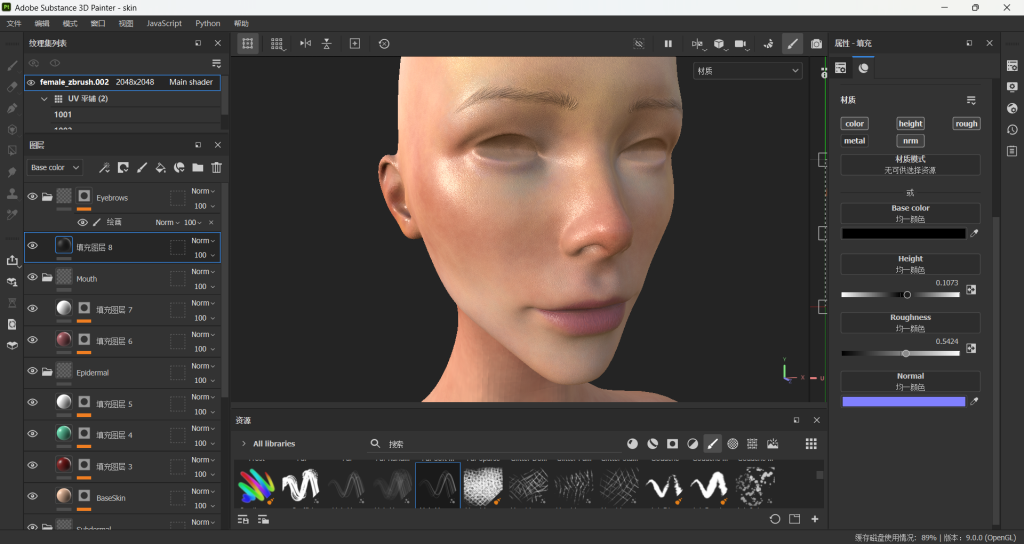
Task: Activate painting mode brush icon in viewport toolbar
Action: [x=792, y=43]
